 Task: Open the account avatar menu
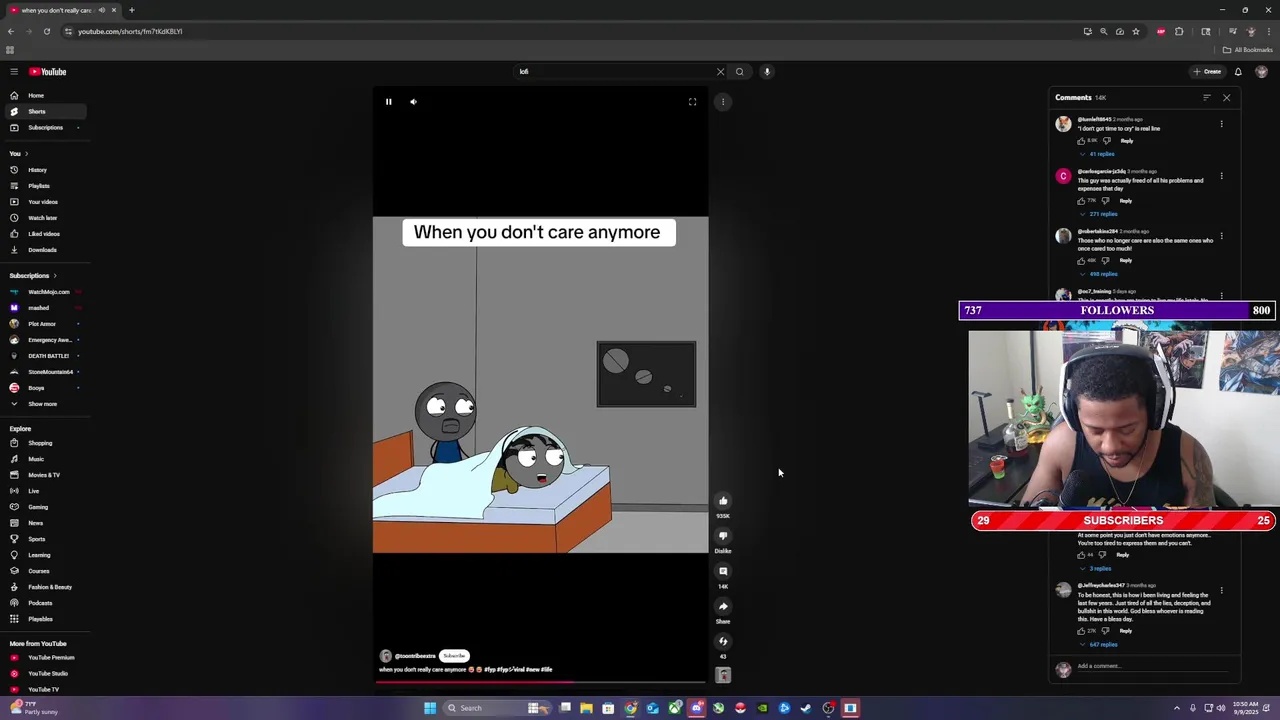(x=1261, y=72)
